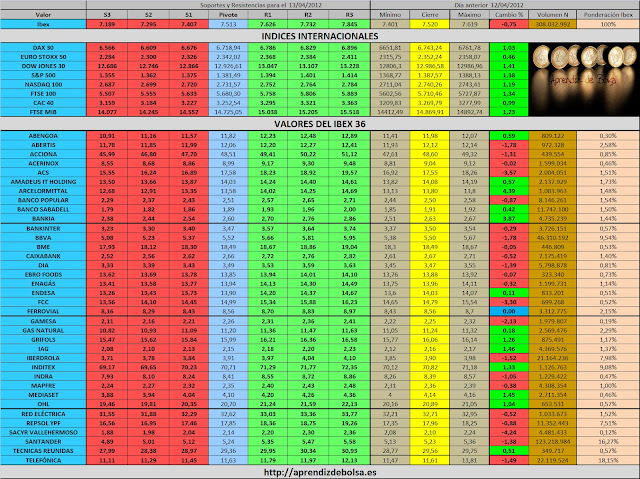
Task: Select TELEFÓNICA's weighting value 18,15%
Action: point(608,460)
